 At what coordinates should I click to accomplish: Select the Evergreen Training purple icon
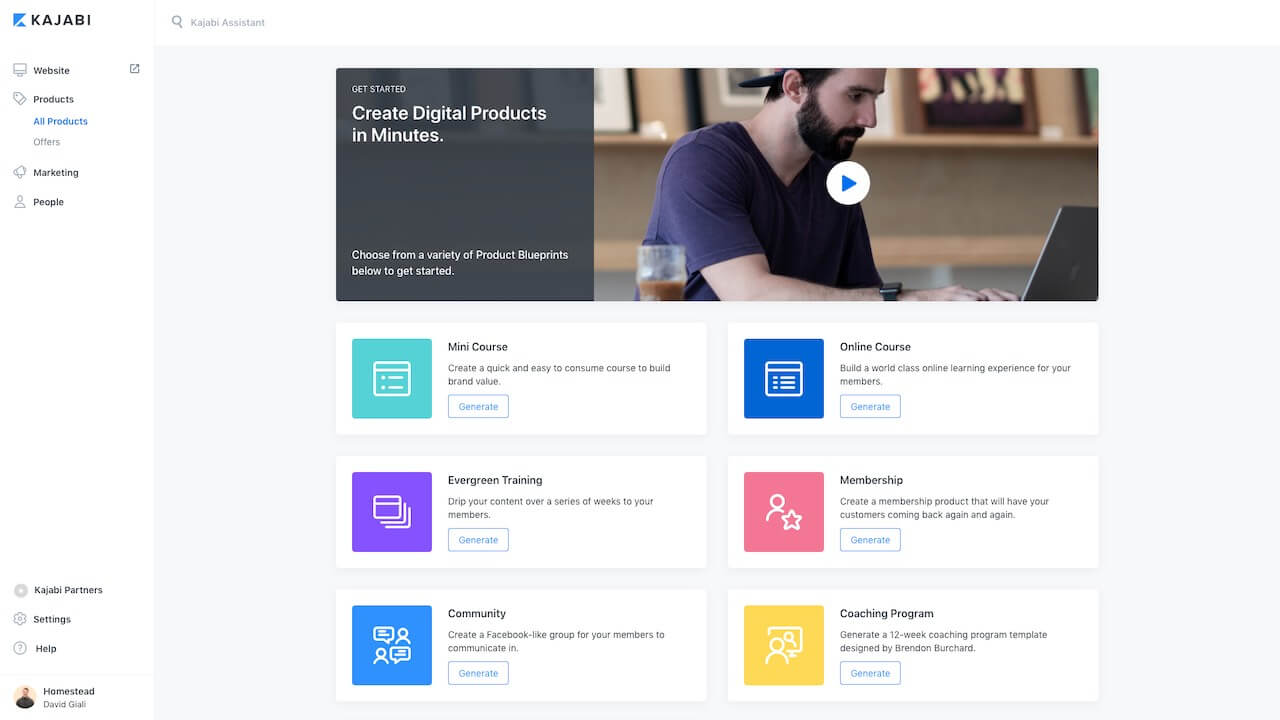tap(392, 512)
